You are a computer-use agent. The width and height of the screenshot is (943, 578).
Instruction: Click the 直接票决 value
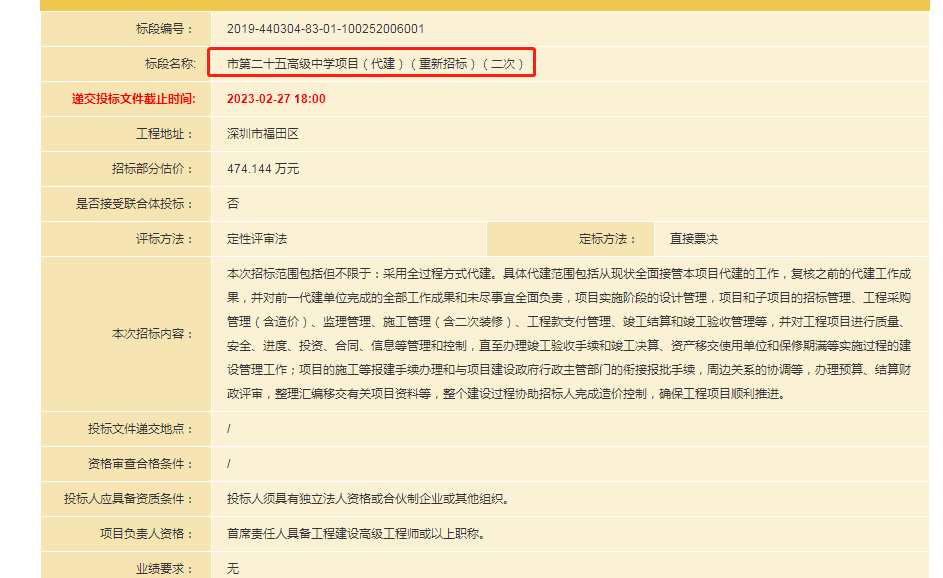pyautogui.click(x=694, y=239)
